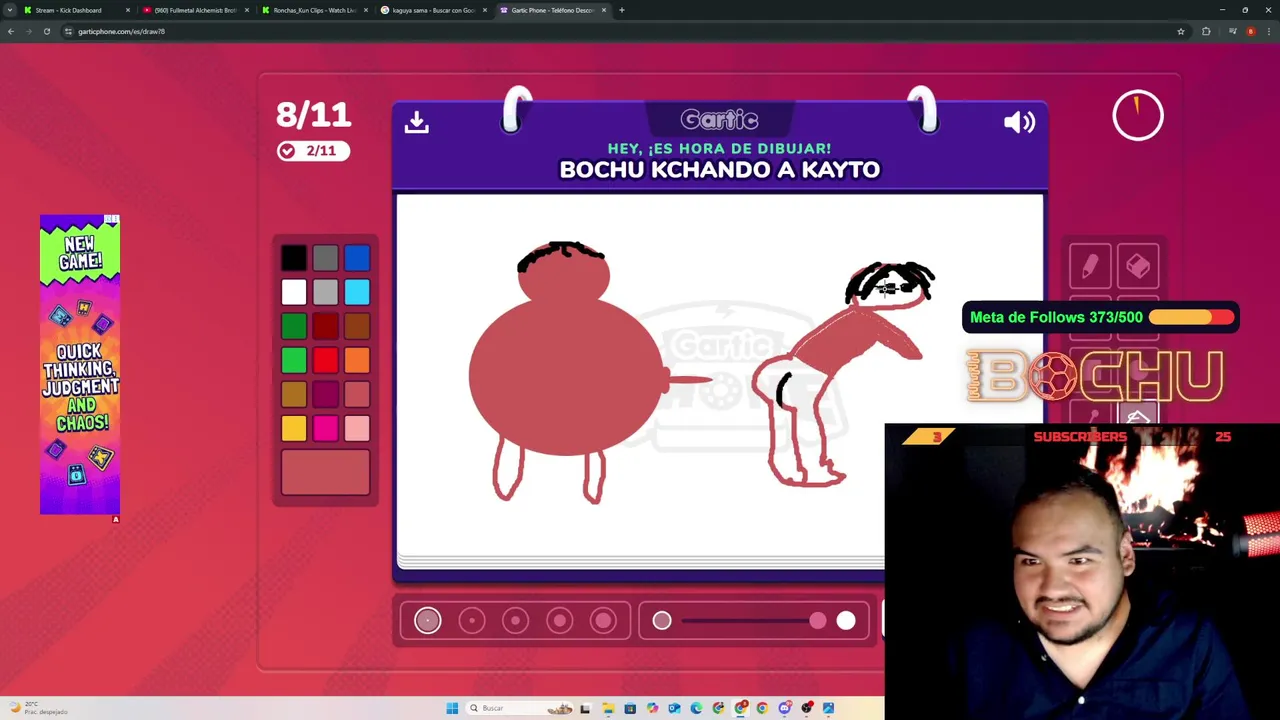Pick the light gray color swatch
This screenshot has height=720, width=1280.
pos(325,292)
